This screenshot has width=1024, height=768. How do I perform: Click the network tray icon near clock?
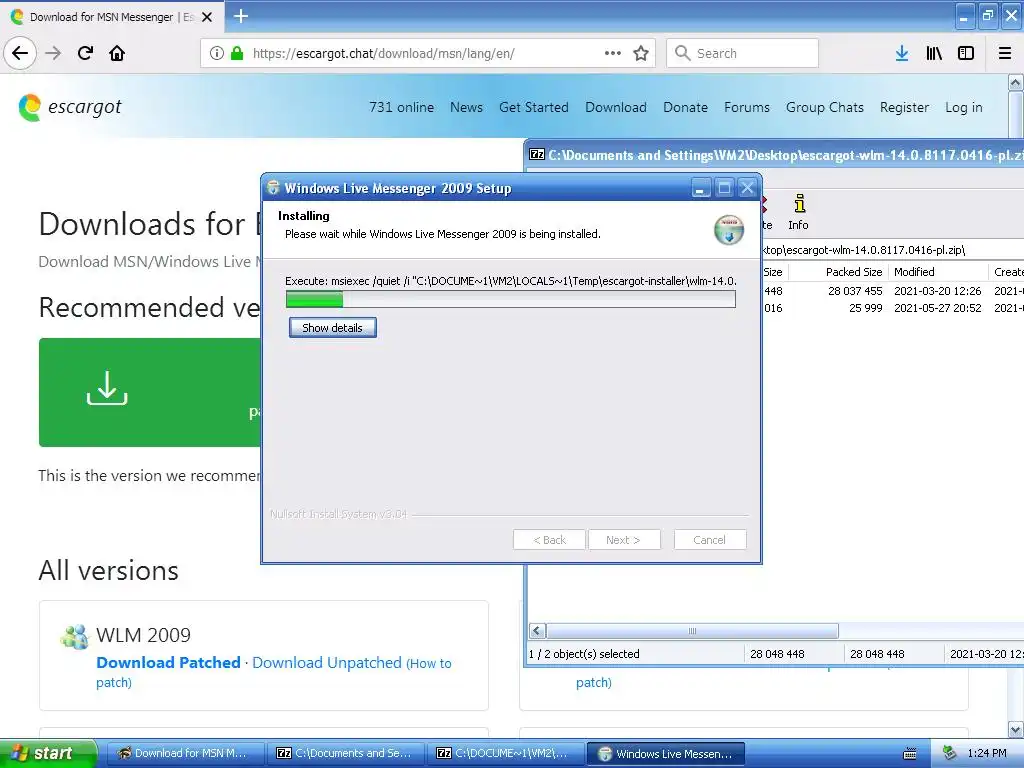pos(950,753)
